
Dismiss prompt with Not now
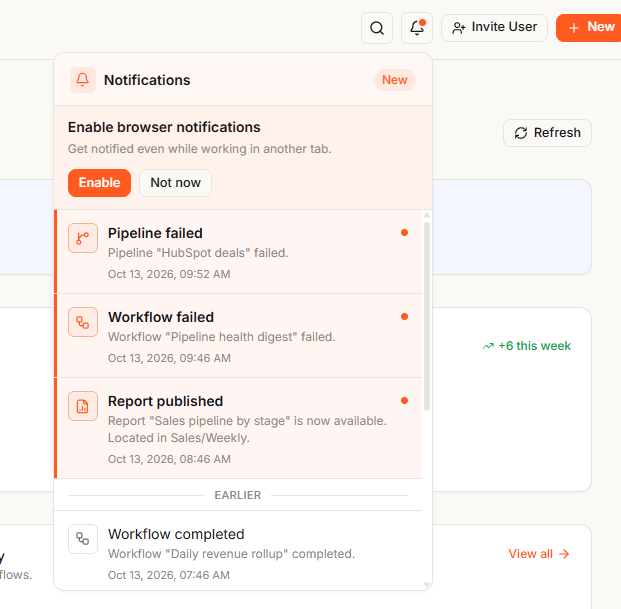[175, 183]
